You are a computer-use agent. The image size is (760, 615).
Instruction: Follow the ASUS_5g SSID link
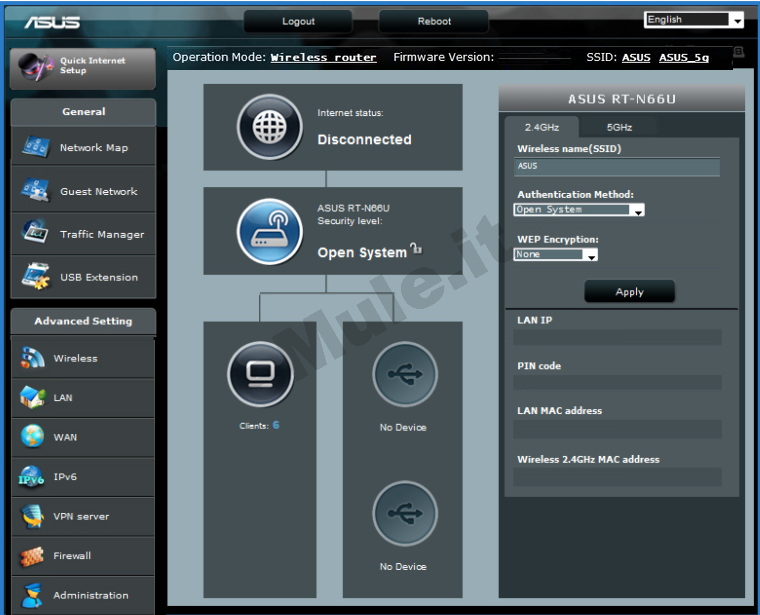click(683, 58)
